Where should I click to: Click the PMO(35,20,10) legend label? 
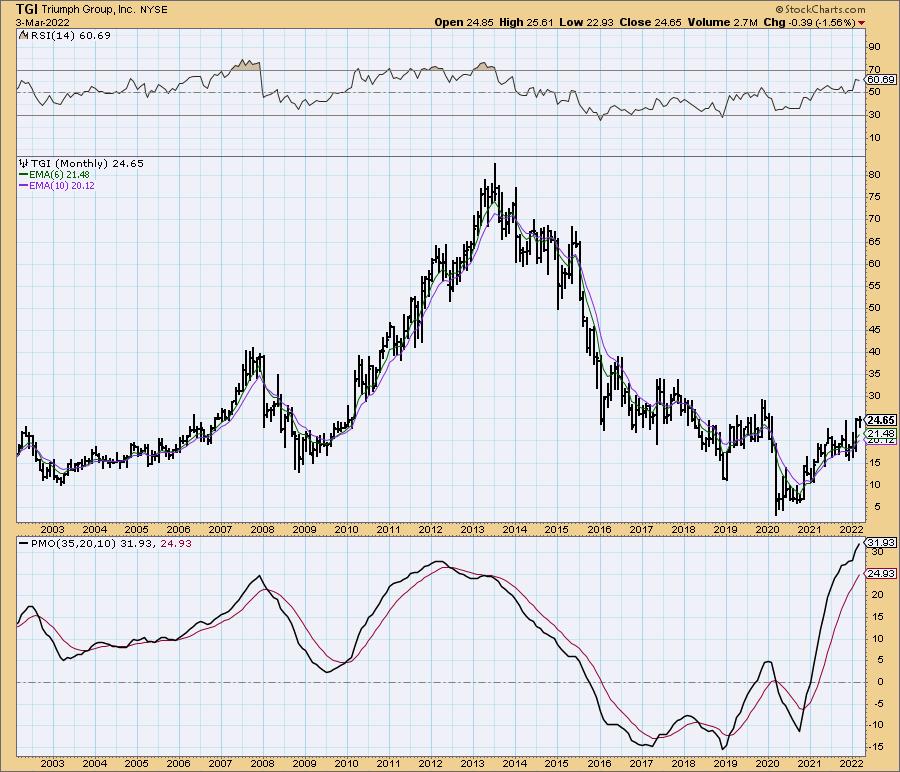click(x=74, y=543)
